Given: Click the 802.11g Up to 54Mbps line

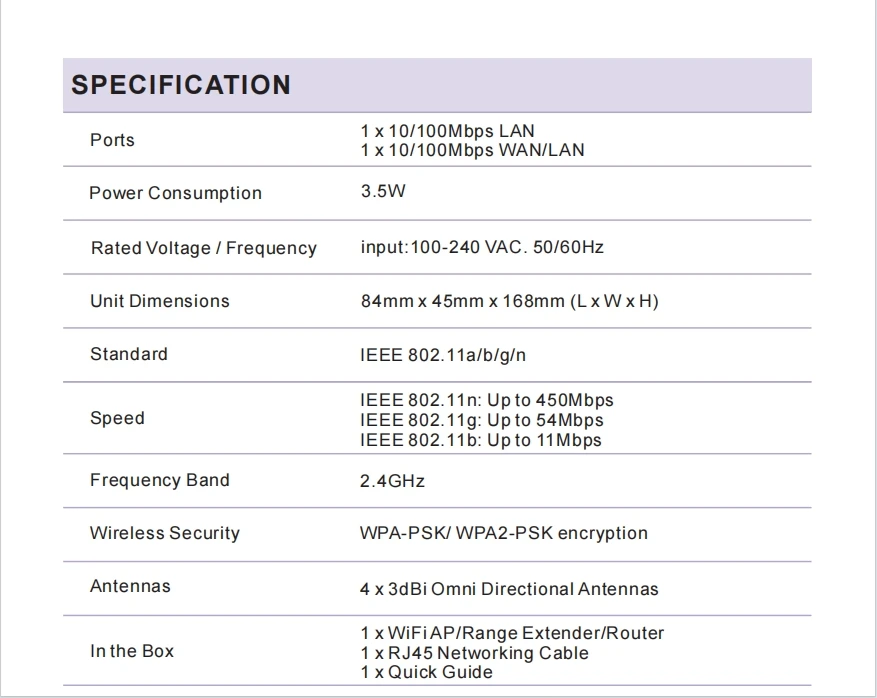Looking at the screenshot, I should (x=482, y=420).
